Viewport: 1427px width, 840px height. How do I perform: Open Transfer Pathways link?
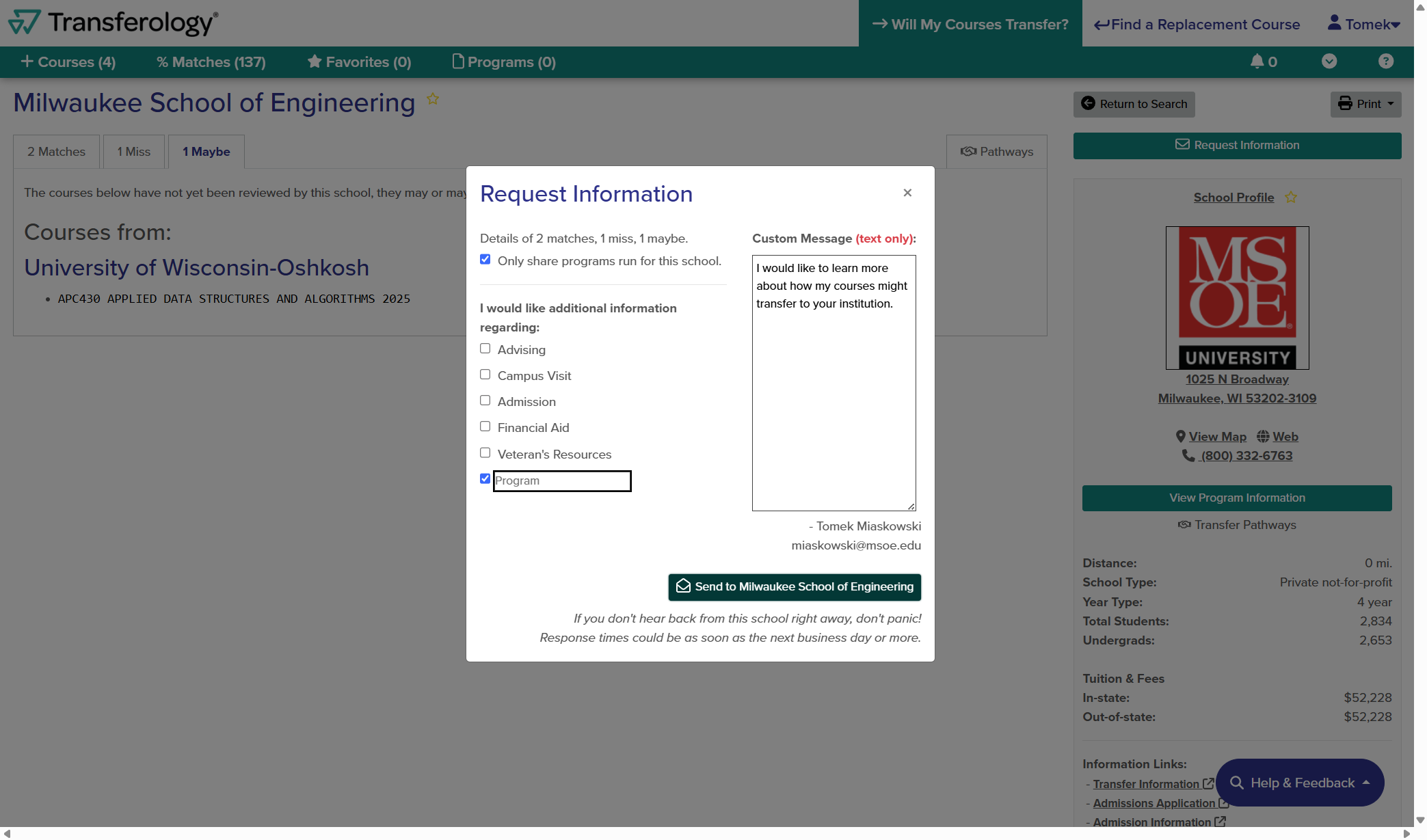click(x=1237, y=525)
